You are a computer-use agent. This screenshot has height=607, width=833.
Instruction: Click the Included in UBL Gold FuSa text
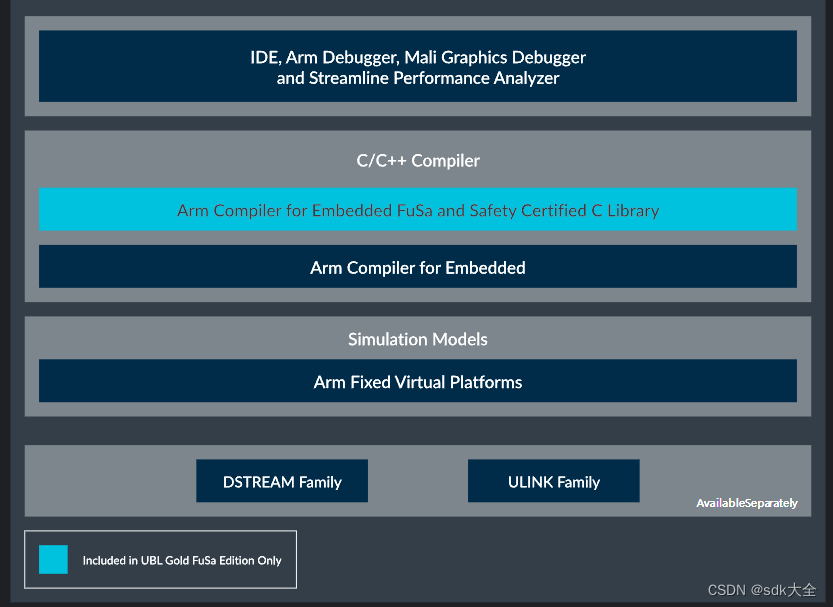click(180, 560)
